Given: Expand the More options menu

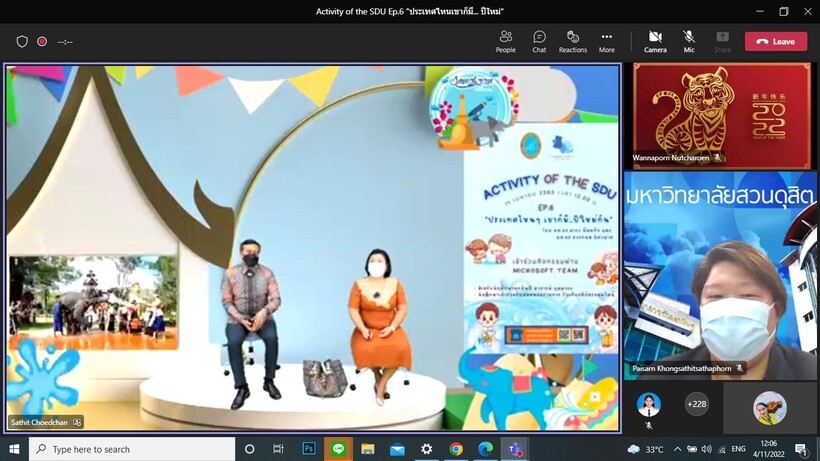Looking at the screenshot, I should 606,41.
